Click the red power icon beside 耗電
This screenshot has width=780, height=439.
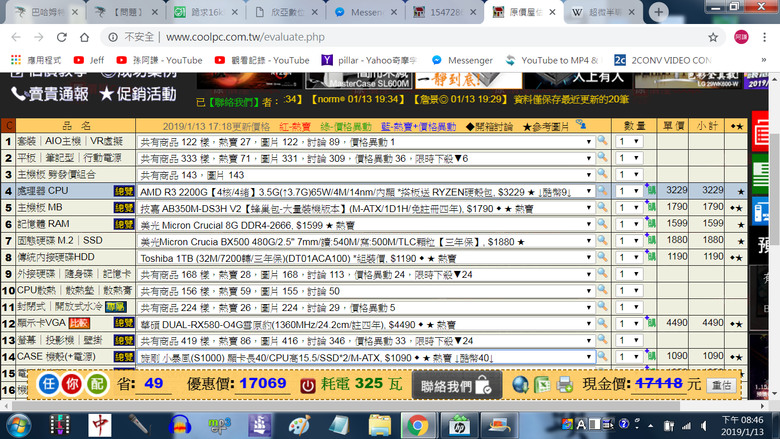click(x=307, y=385)
